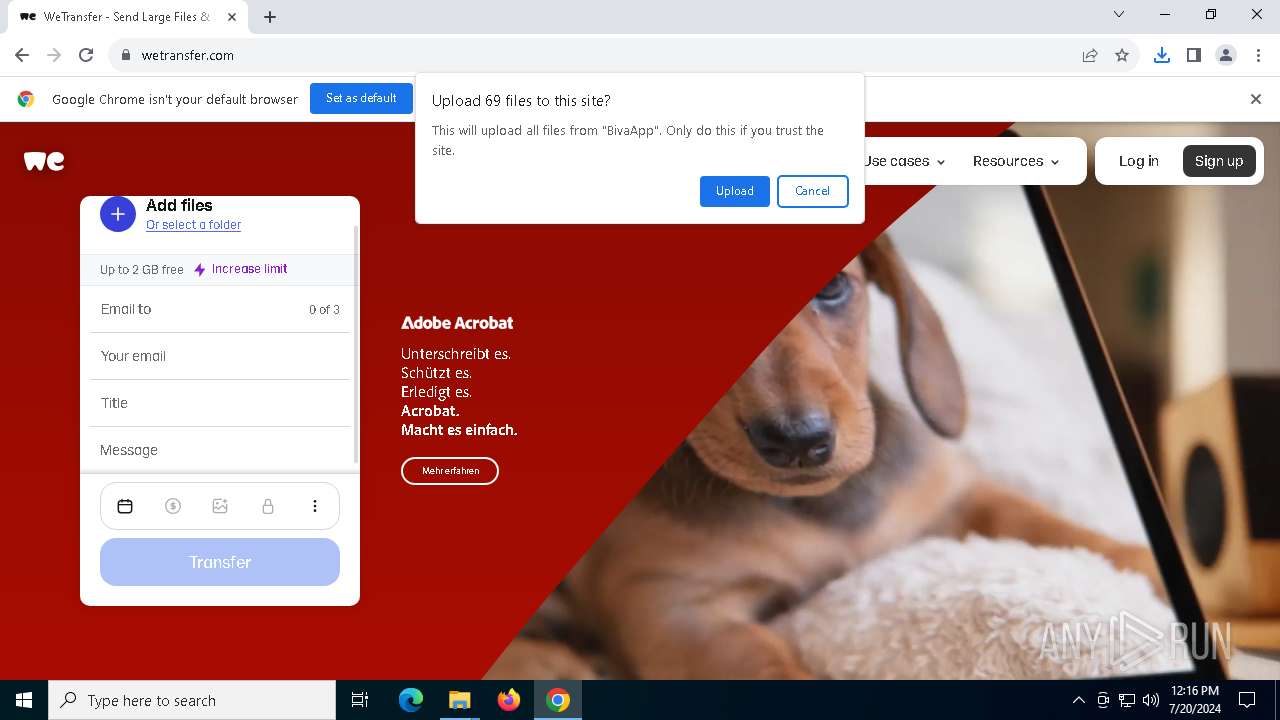Click the blue plus Add files icon
The height and width of the screenshot is (720, 1280).
[x=118, y=214]
